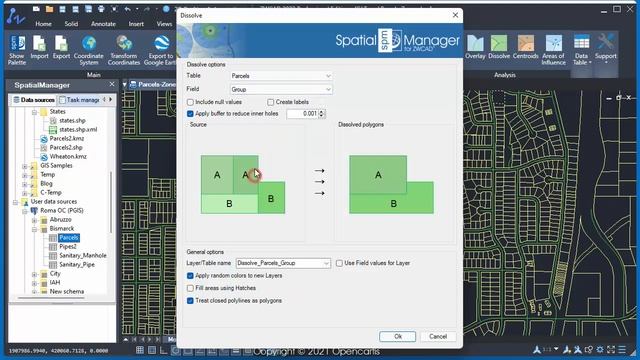Expand the Temp folder node
The width and height of the screenshot is (640, 360).
(25, 175)
